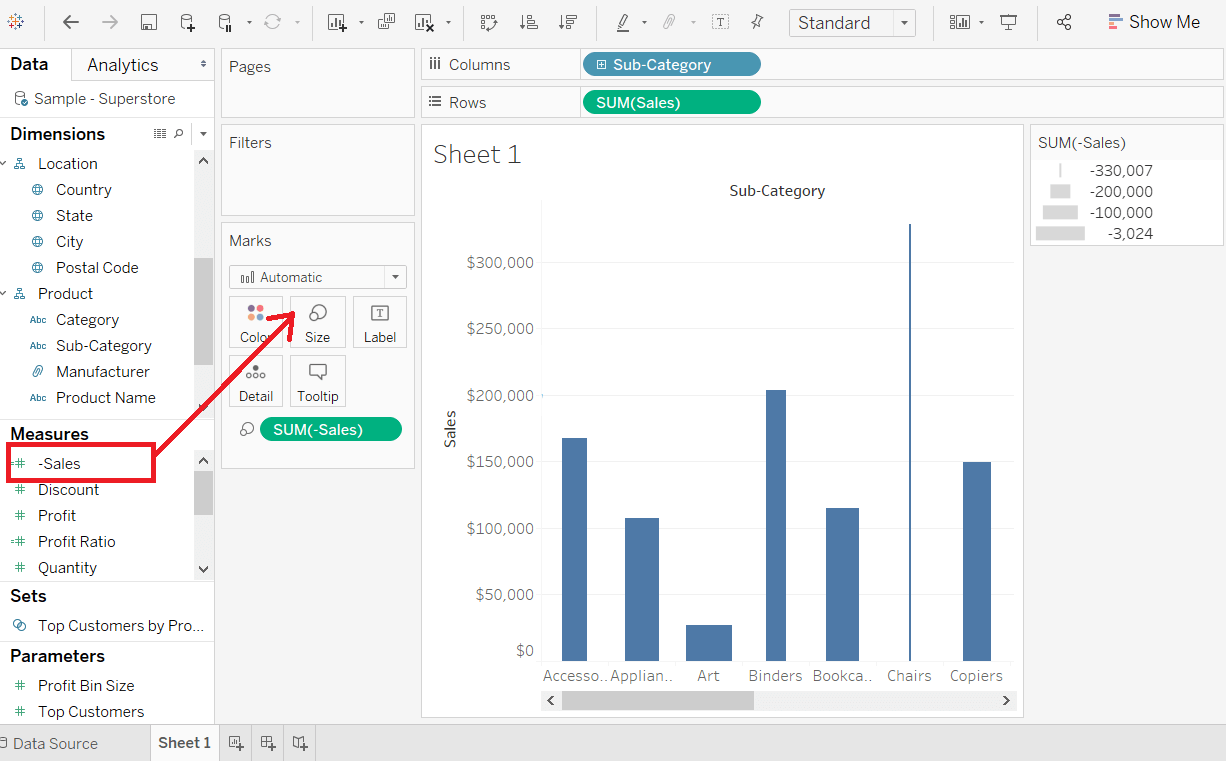Click the Size button on Marks card
The width and height of the screenshot is (1226, 761).
click(x=318, y=322)
